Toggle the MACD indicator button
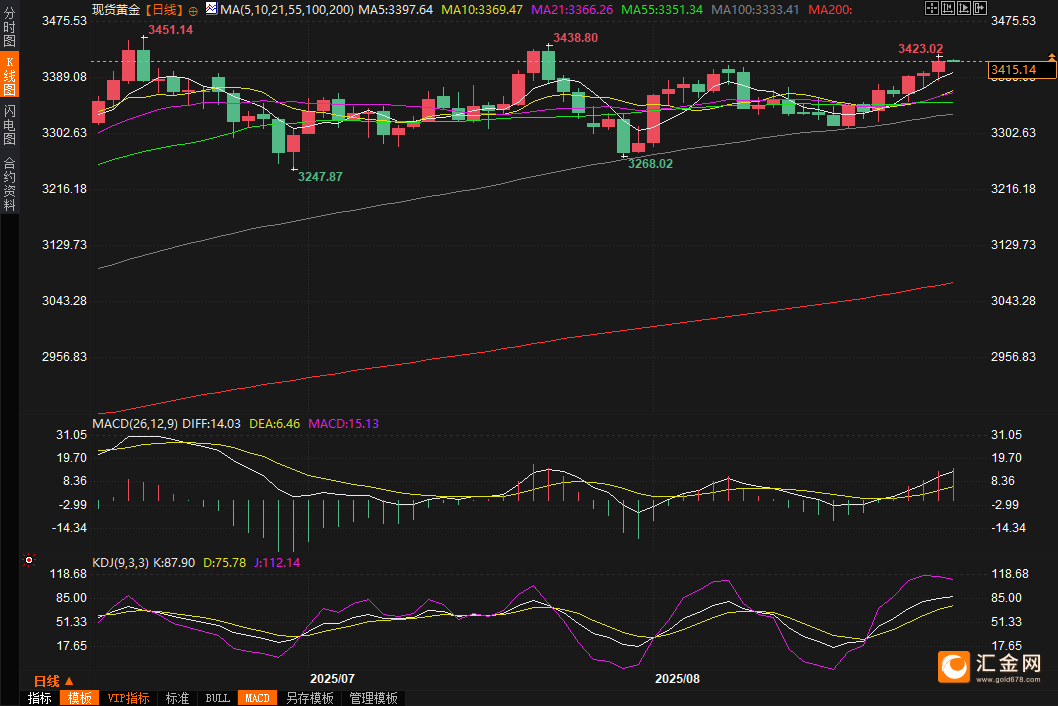Viewport: 1058px width, 706px height. (257, 698)
